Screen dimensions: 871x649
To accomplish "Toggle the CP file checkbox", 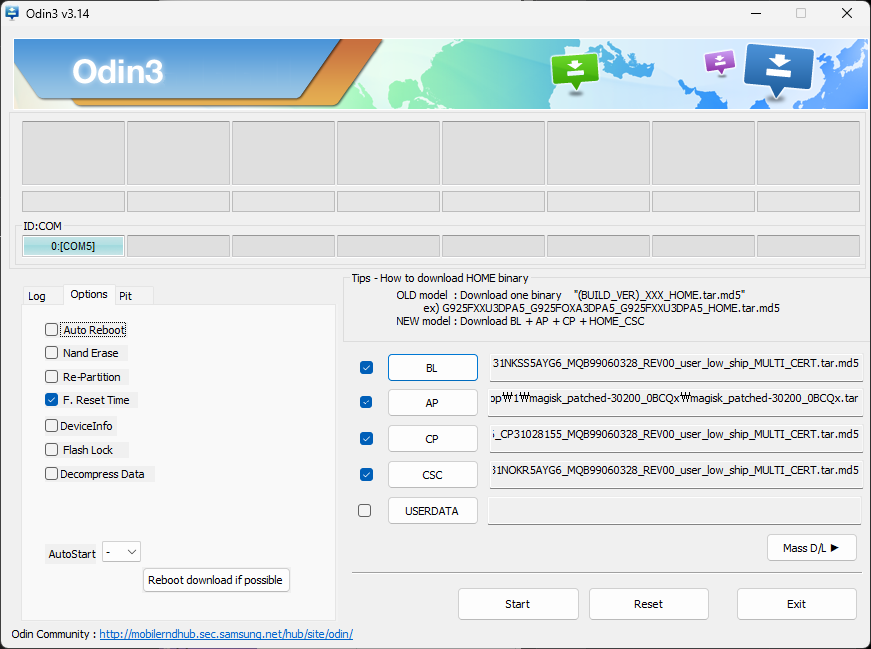I will [366, 438].
